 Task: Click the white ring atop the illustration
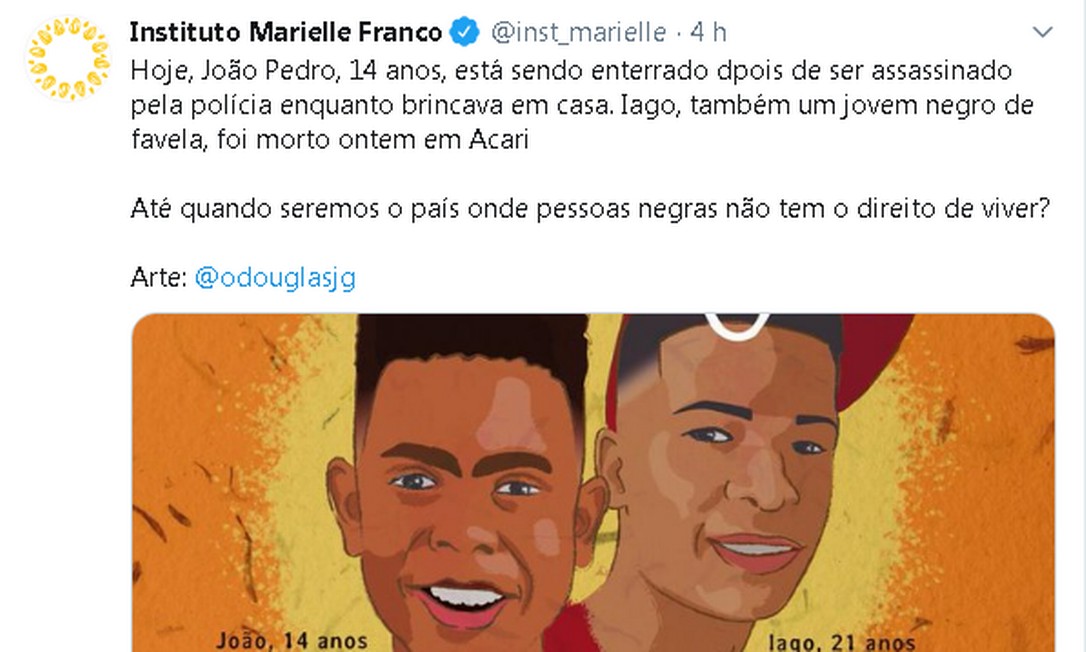point(736,326)
